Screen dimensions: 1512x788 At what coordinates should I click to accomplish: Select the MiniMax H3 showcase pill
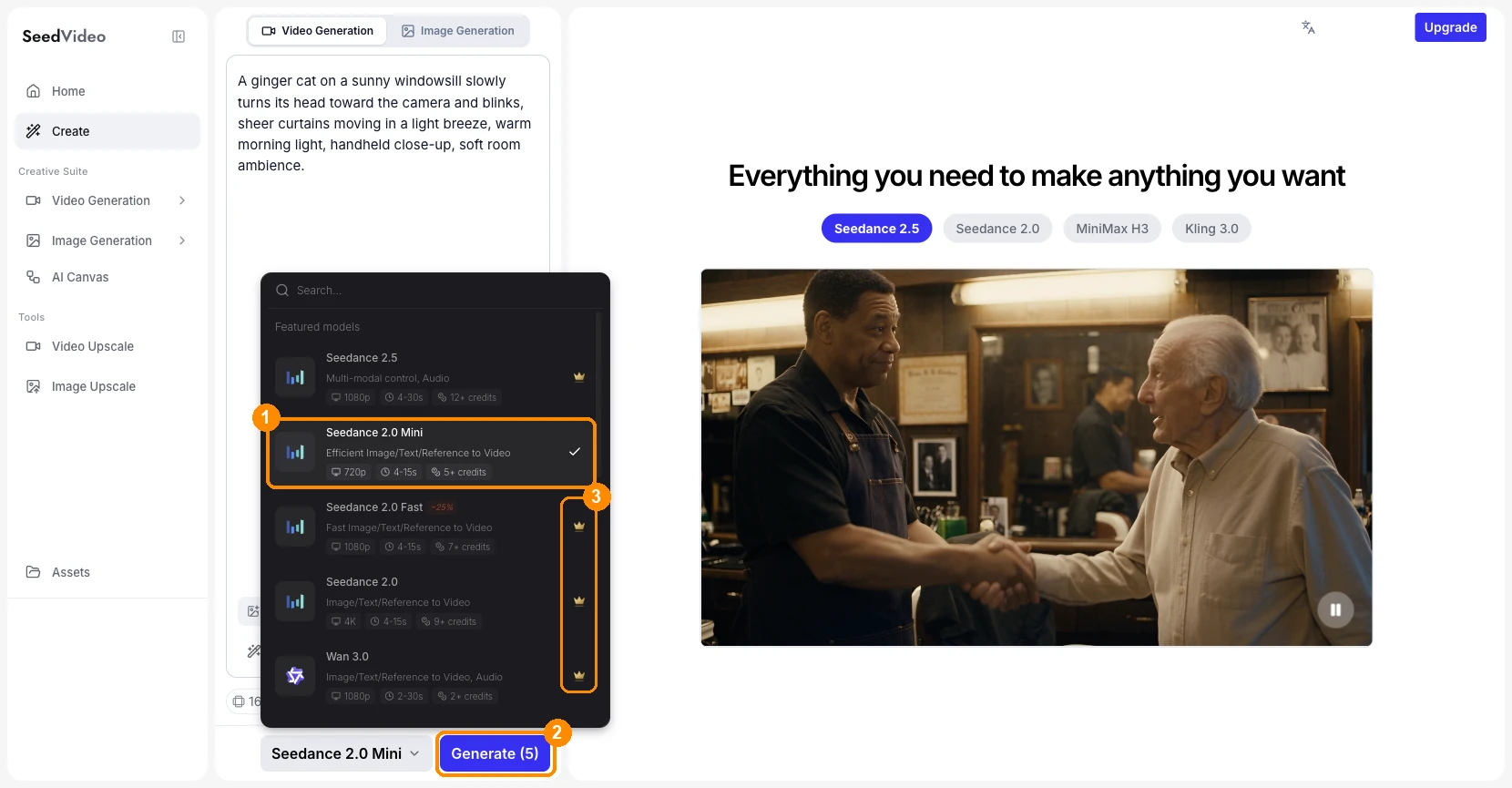click(x=1112, y=229)
